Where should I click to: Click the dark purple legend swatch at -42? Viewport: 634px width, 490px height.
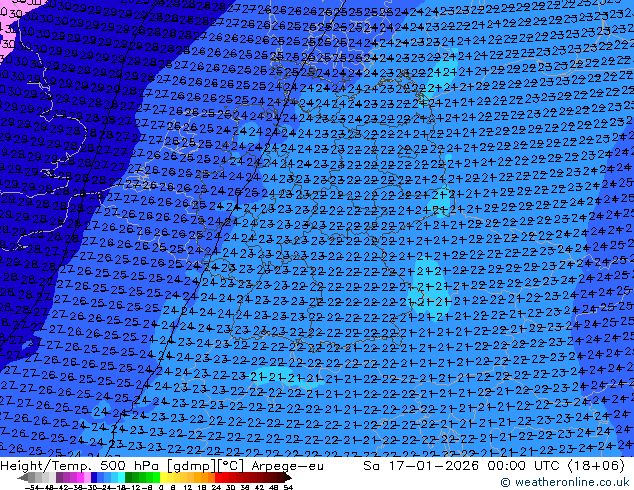click(59, 477)
